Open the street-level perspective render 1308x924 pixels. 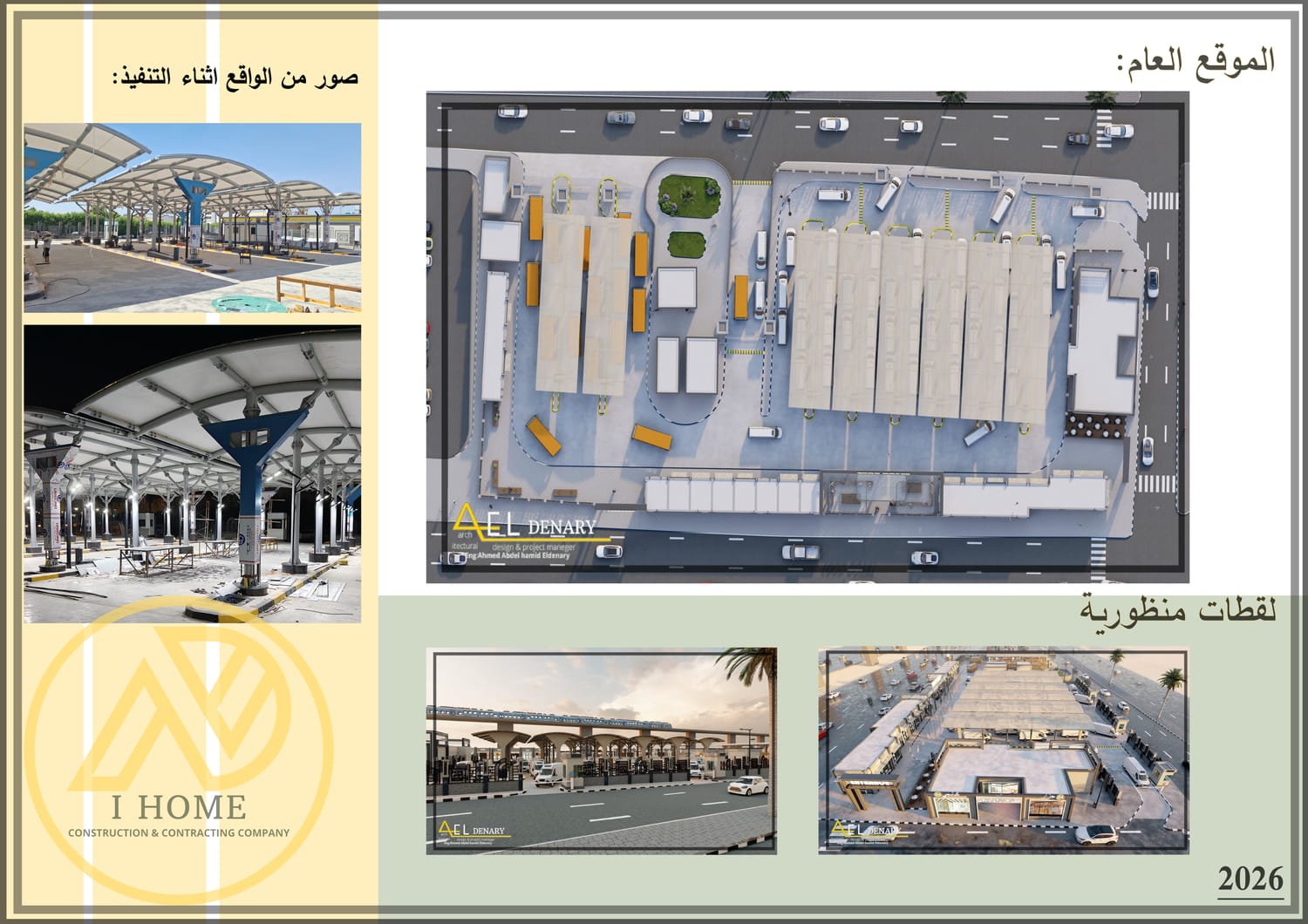tap(602, 751)
